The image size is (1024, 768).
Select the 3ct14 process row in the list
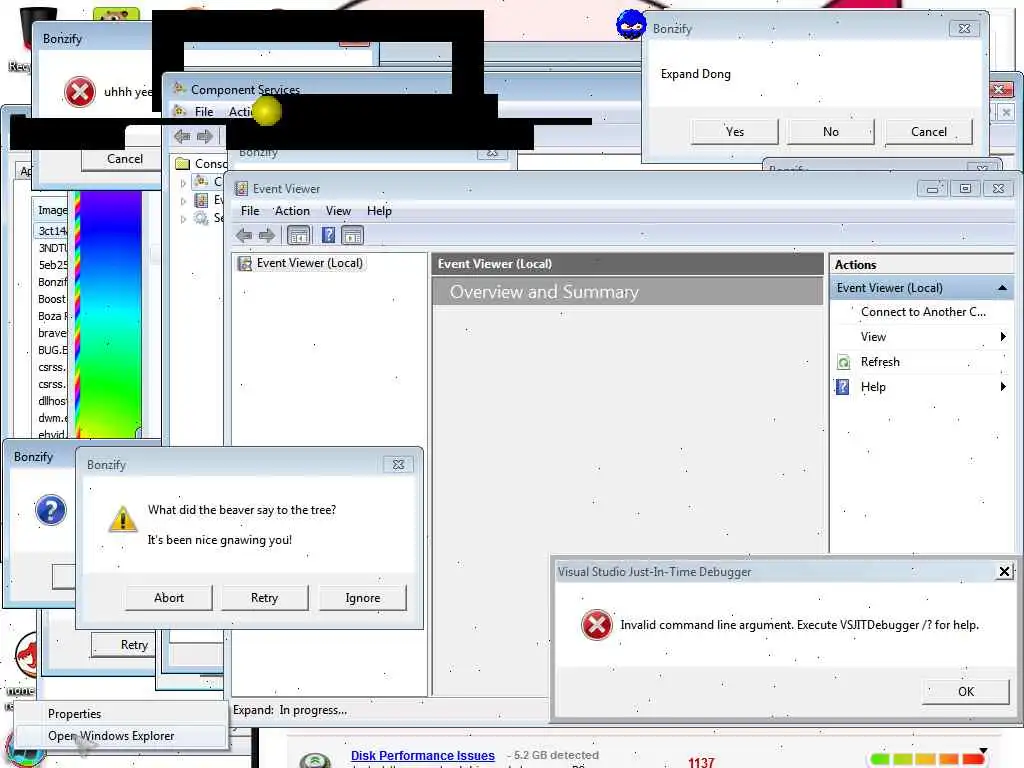pyautogui.click(x=51, y=231)
